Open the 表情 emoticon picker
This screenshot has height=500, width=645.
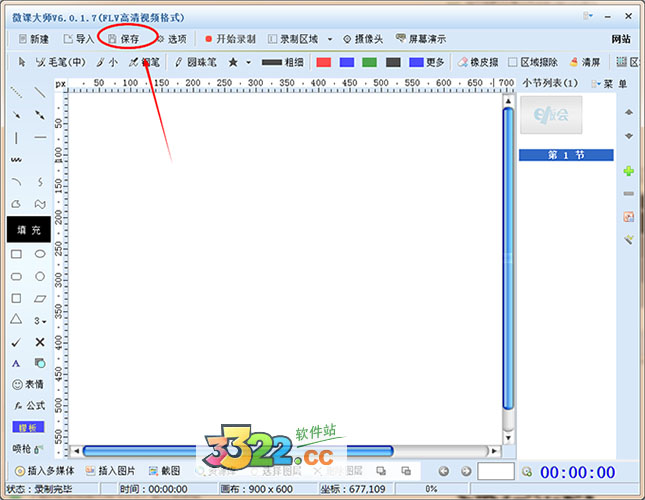click(28, 384)
